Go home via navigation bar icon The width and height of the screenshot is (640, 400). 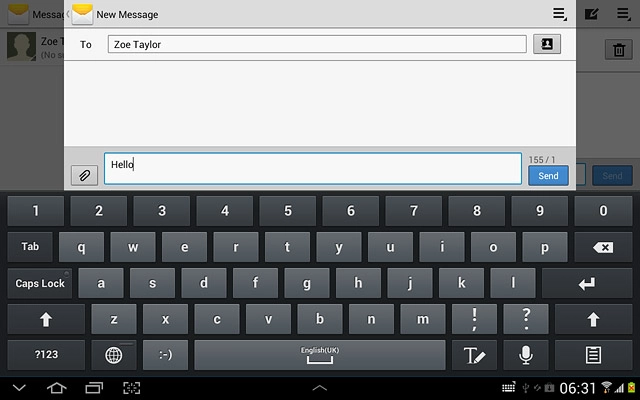pyautogui.click(x=57, y=387)
